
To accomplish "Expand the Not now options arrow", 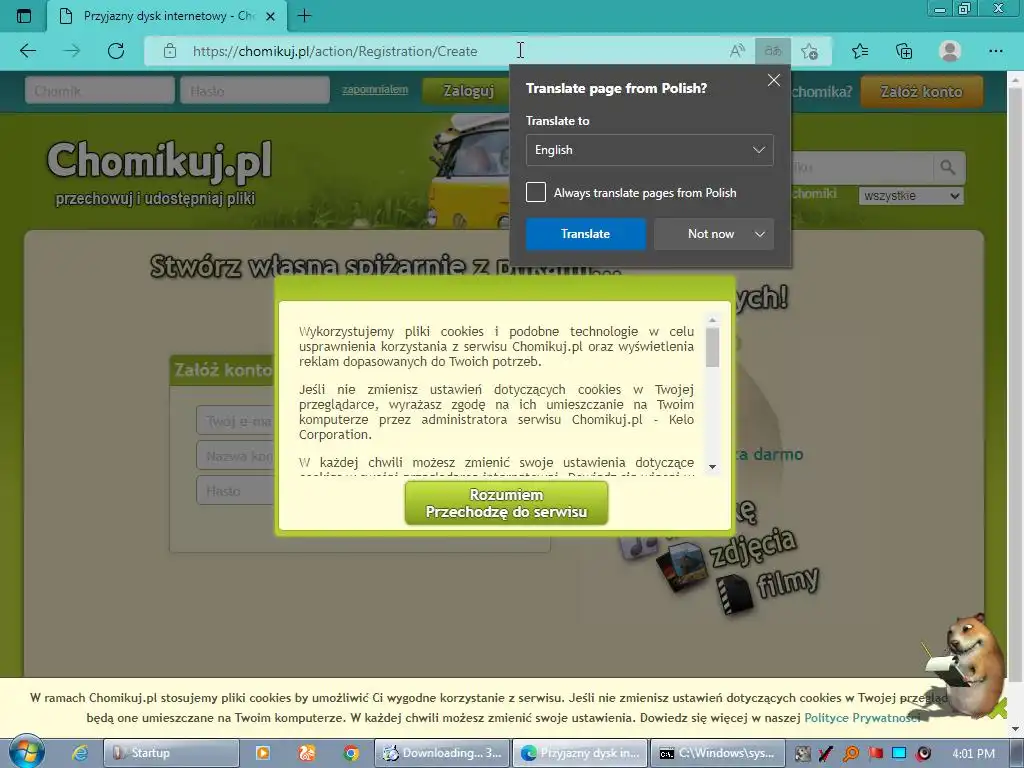I will (x=760, y=234).
